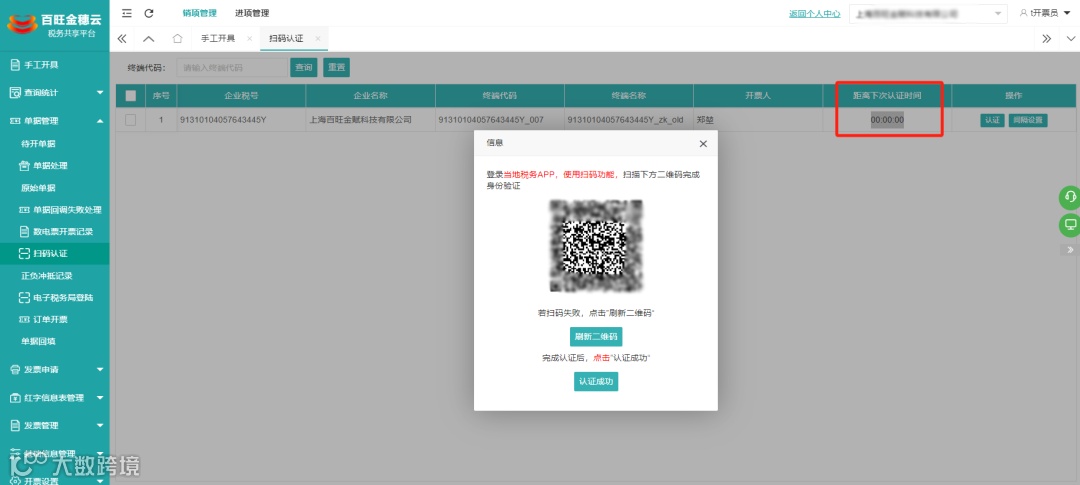This screenshot has width=1080, height=485.
Task: Click the 开票人 column header
Action: [x=758, y=96]
